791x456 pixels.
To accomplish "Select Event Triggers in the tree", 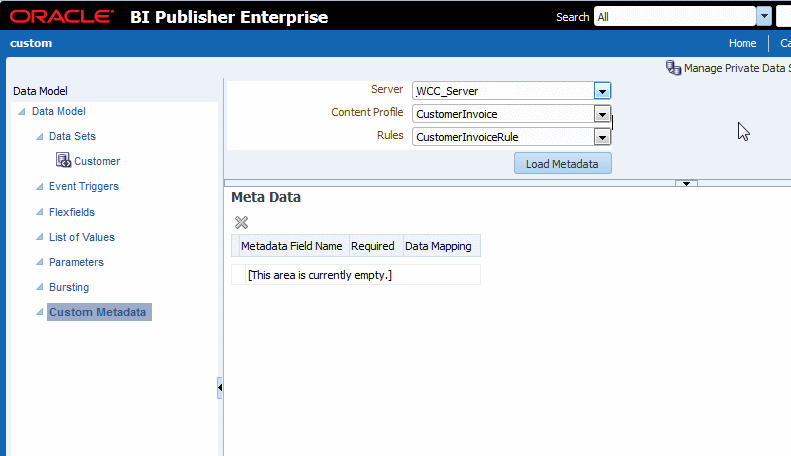I will (84, 187).
